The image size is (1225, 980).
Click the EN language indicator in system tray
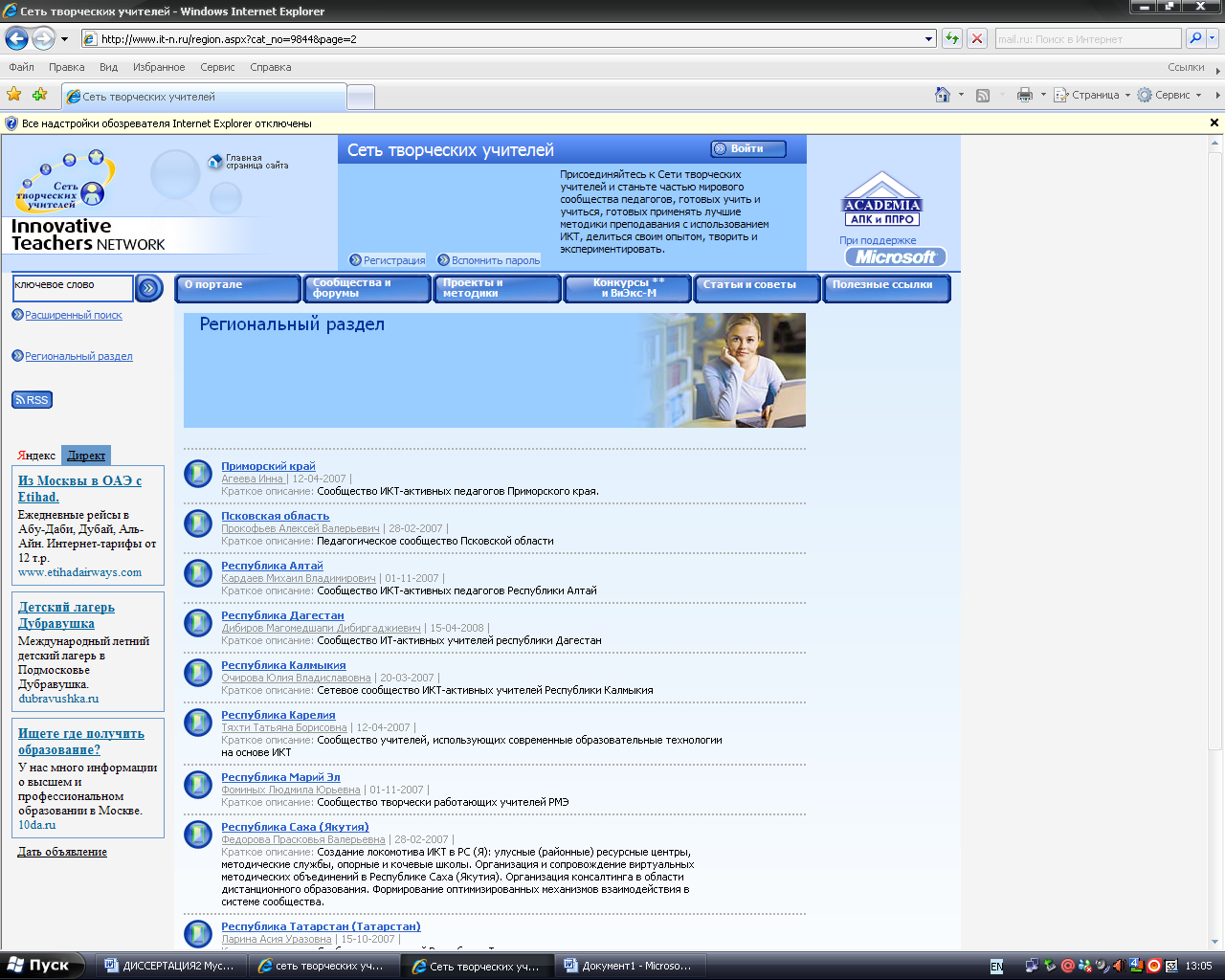(996, 967)
